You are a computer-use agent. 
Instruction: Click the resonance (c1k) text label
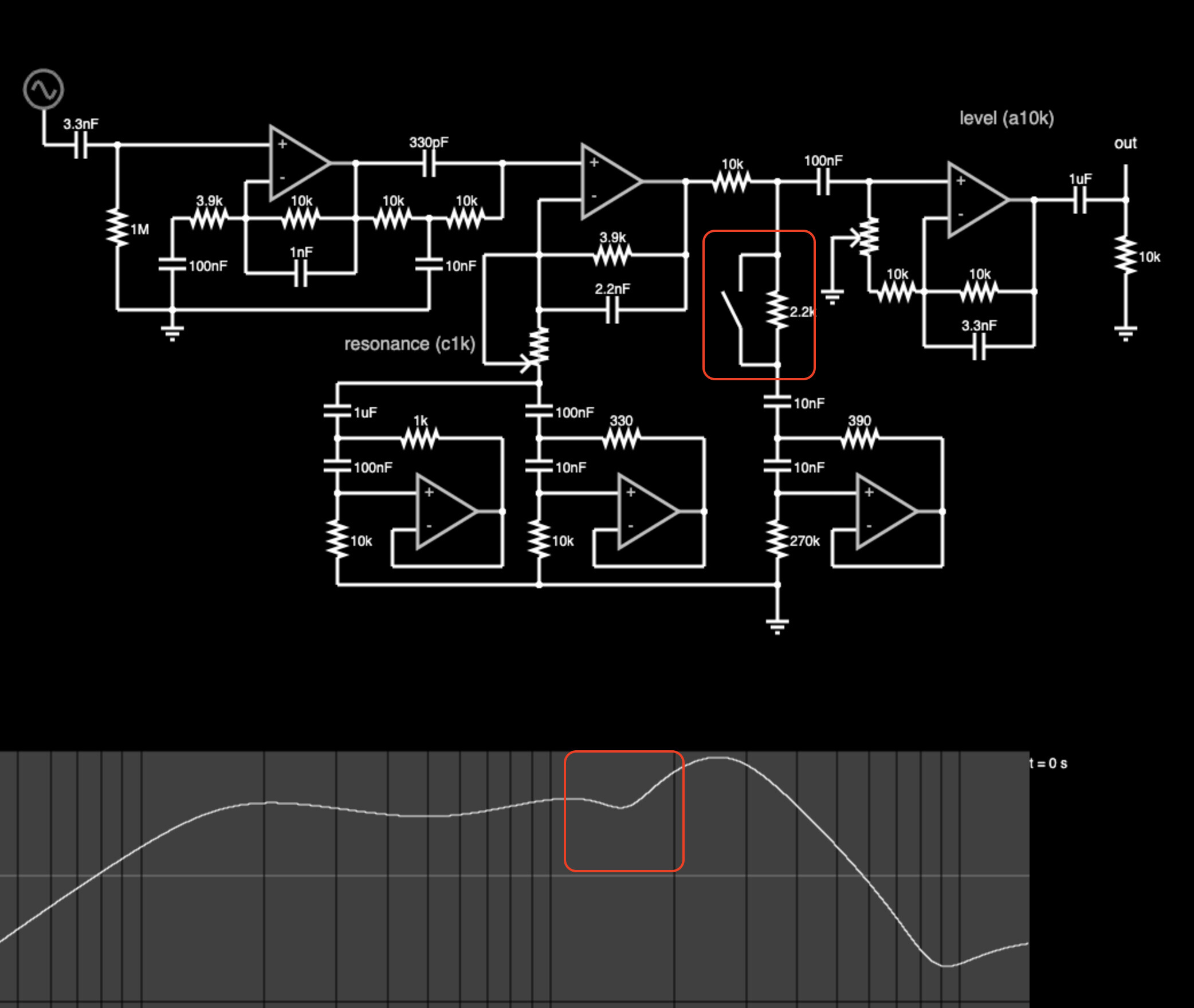click(410, 344)
